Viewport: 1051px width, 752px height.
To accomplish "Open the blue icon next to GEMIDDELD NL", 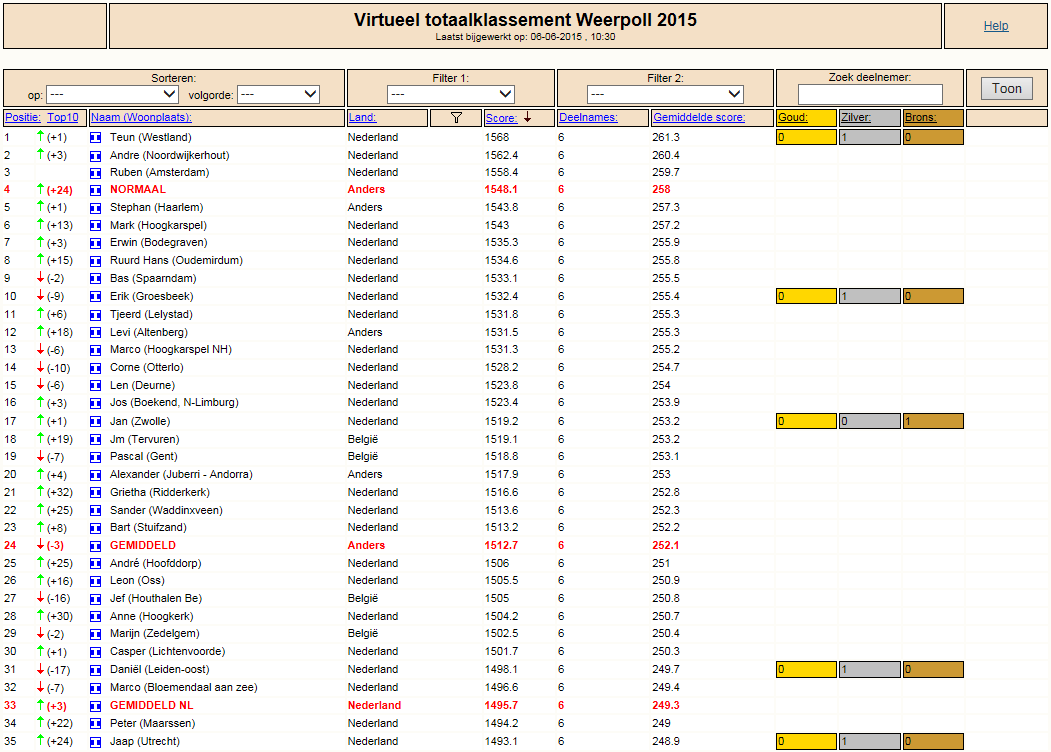I will 96,706.
